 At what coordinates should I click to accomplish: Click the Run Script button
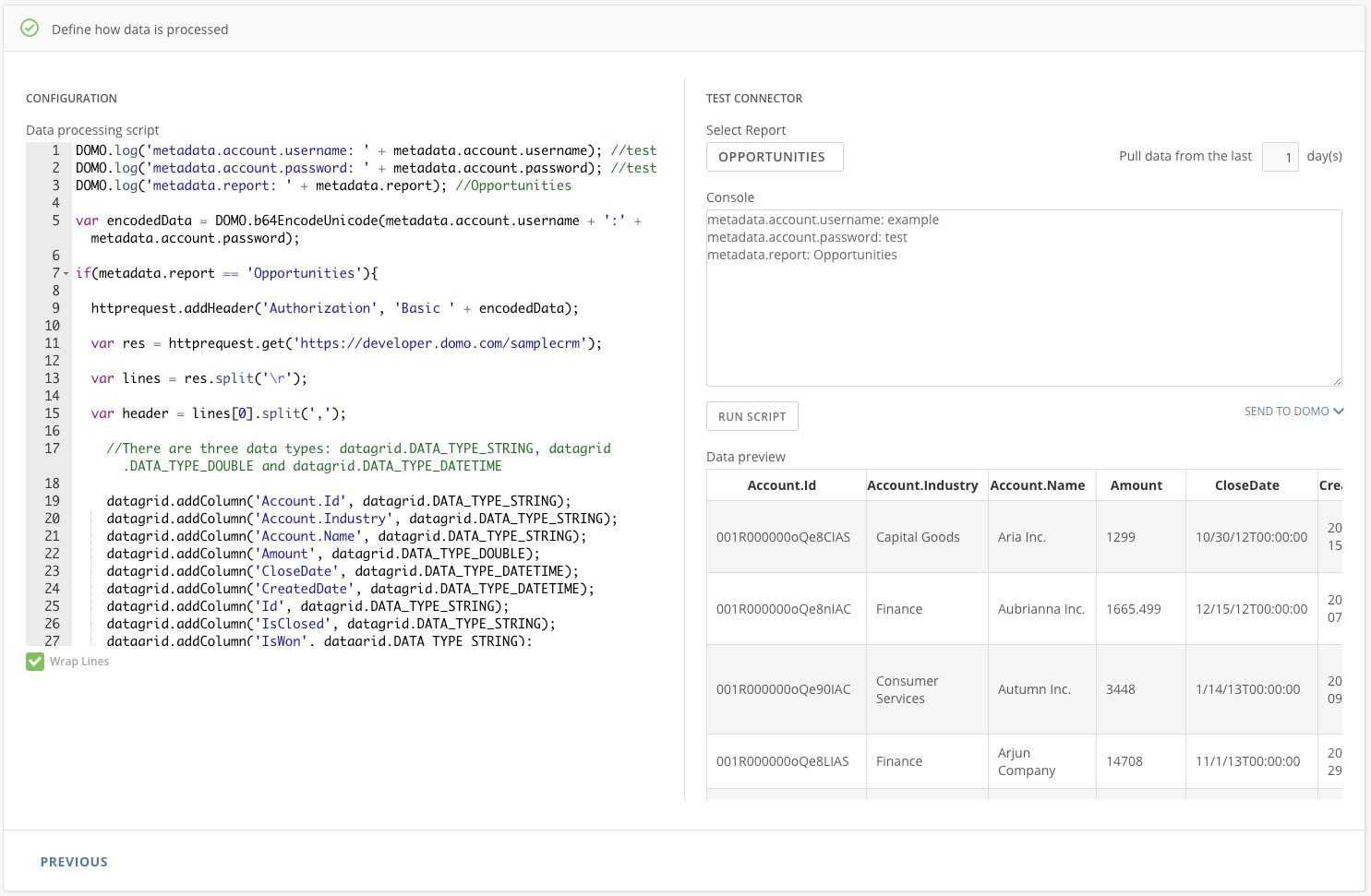click(x=752, y=416)
